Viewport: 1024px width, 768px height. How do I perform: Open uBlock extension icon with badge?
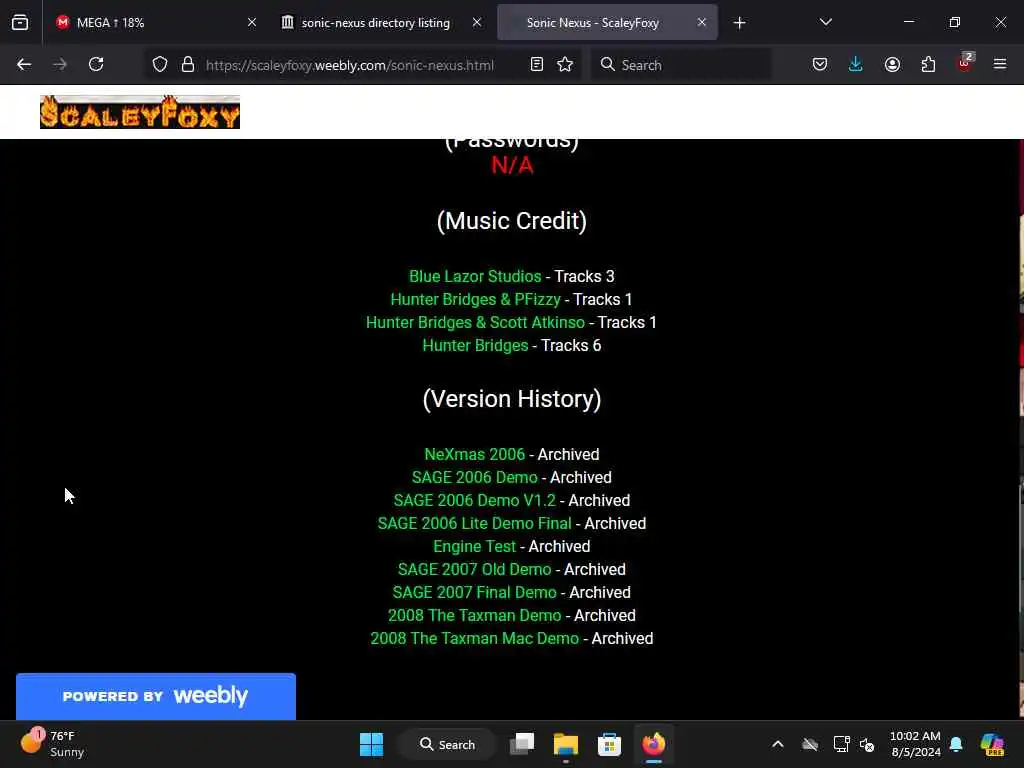coord(965,63)
